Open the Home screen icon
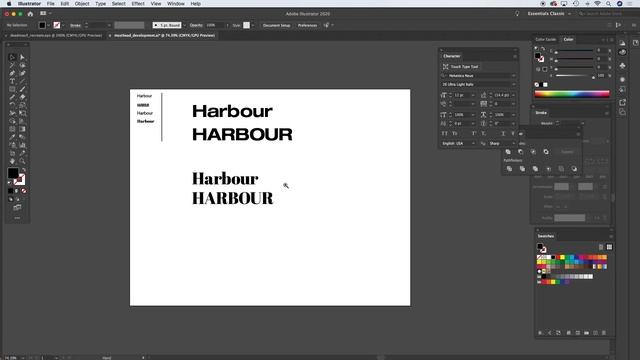 point(30,13)
